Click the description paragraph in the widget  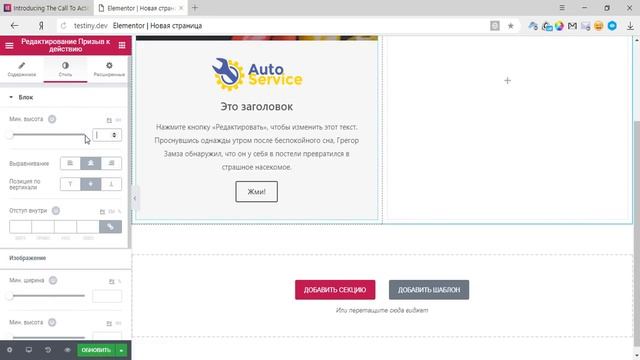coord(257,147)
